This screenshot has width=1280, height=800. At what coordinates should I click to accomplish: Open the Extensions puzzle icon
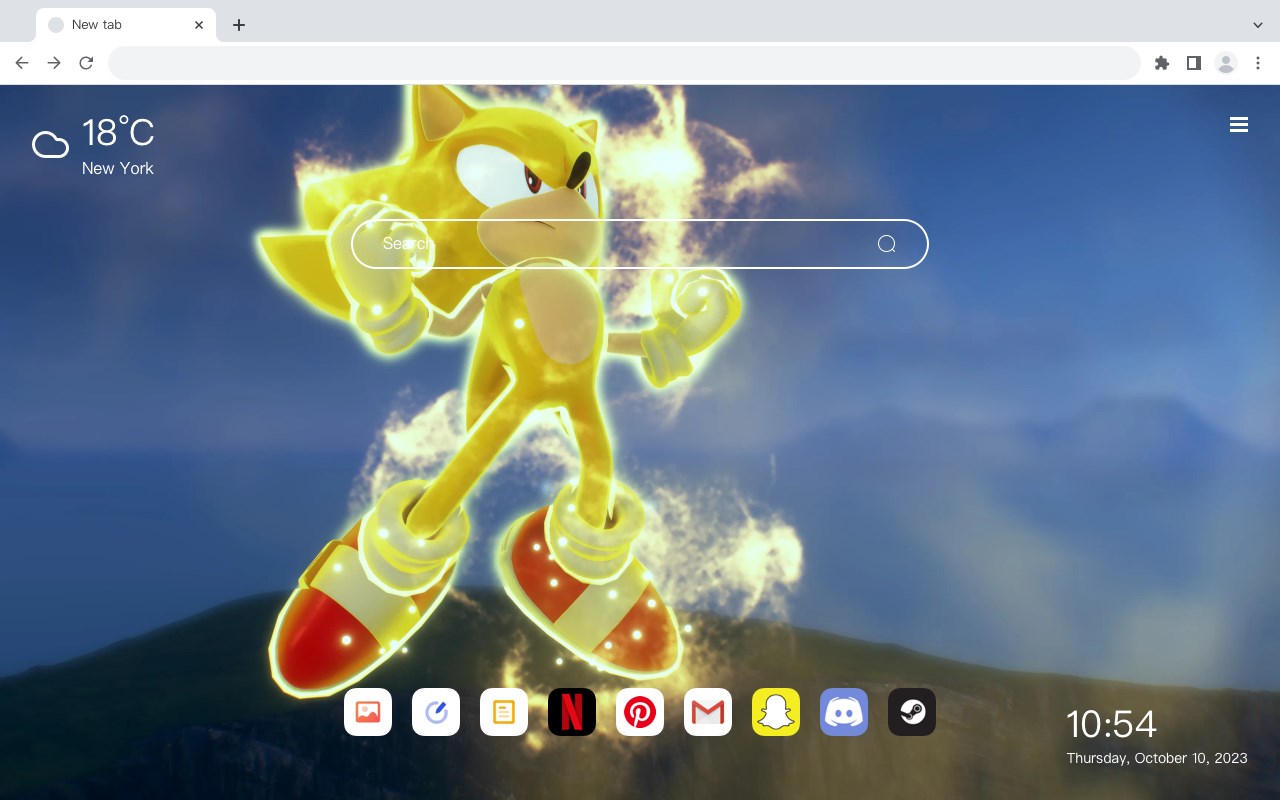coord(1162,63)
